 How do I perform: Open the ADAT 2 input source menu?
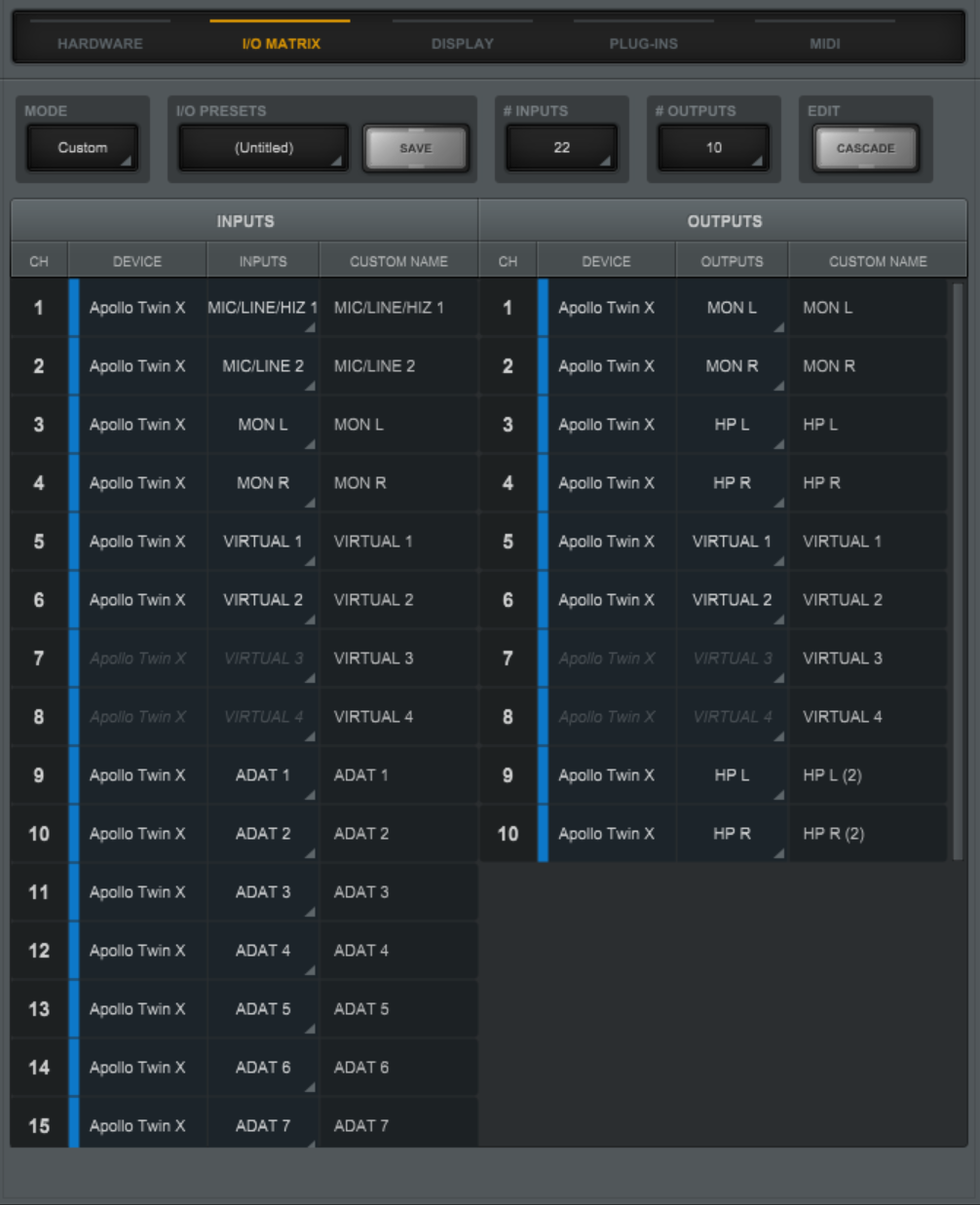263,834
